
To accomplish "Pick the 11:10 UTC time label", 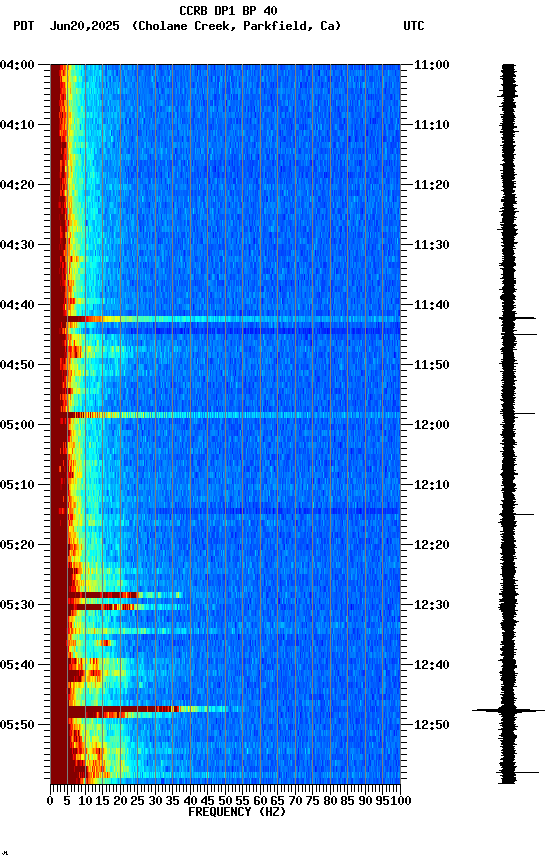I will (x=432, y=125).
